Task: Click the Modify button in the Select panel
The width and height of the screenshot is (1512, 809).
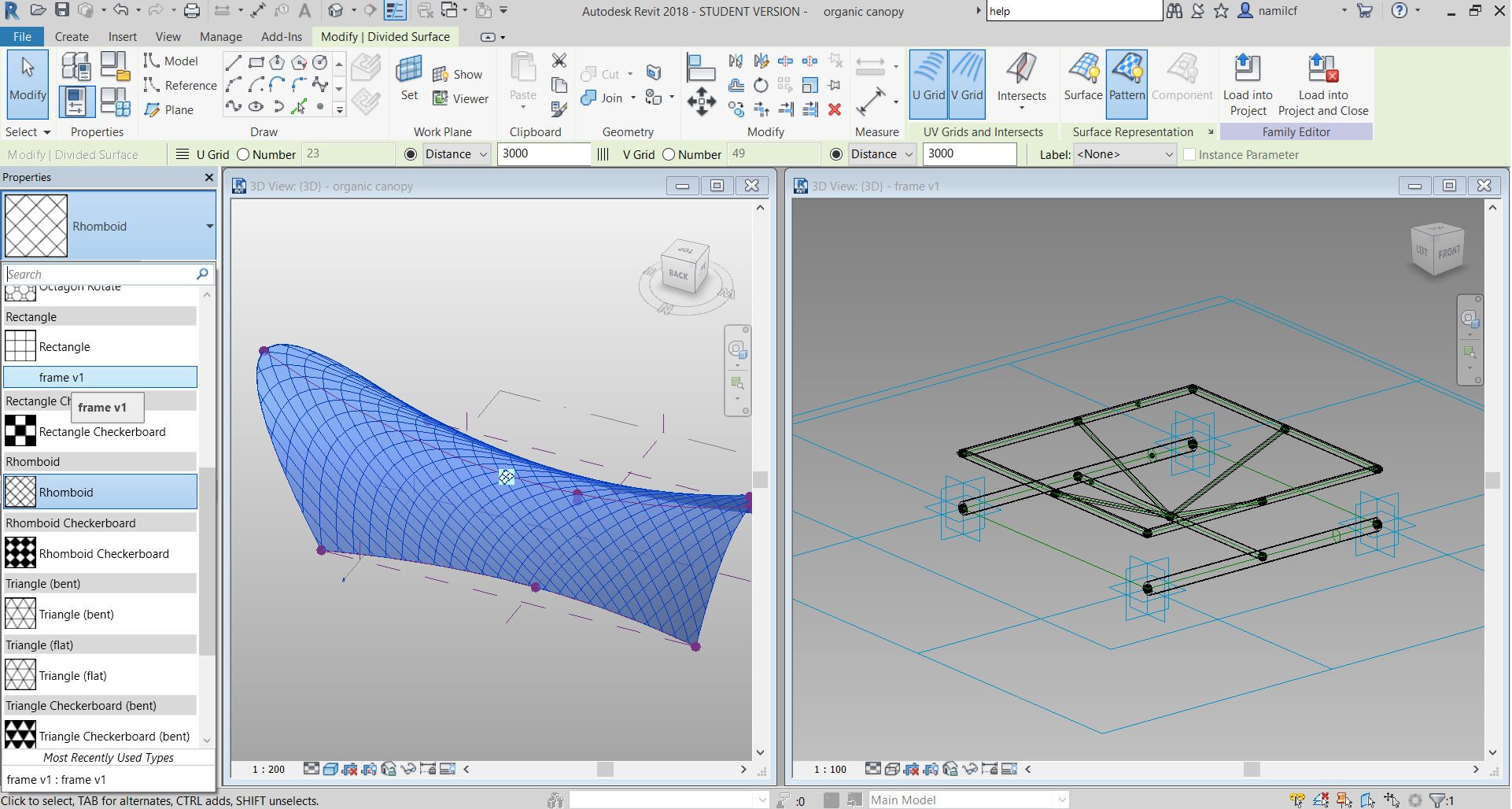Action: pos(27,83)
